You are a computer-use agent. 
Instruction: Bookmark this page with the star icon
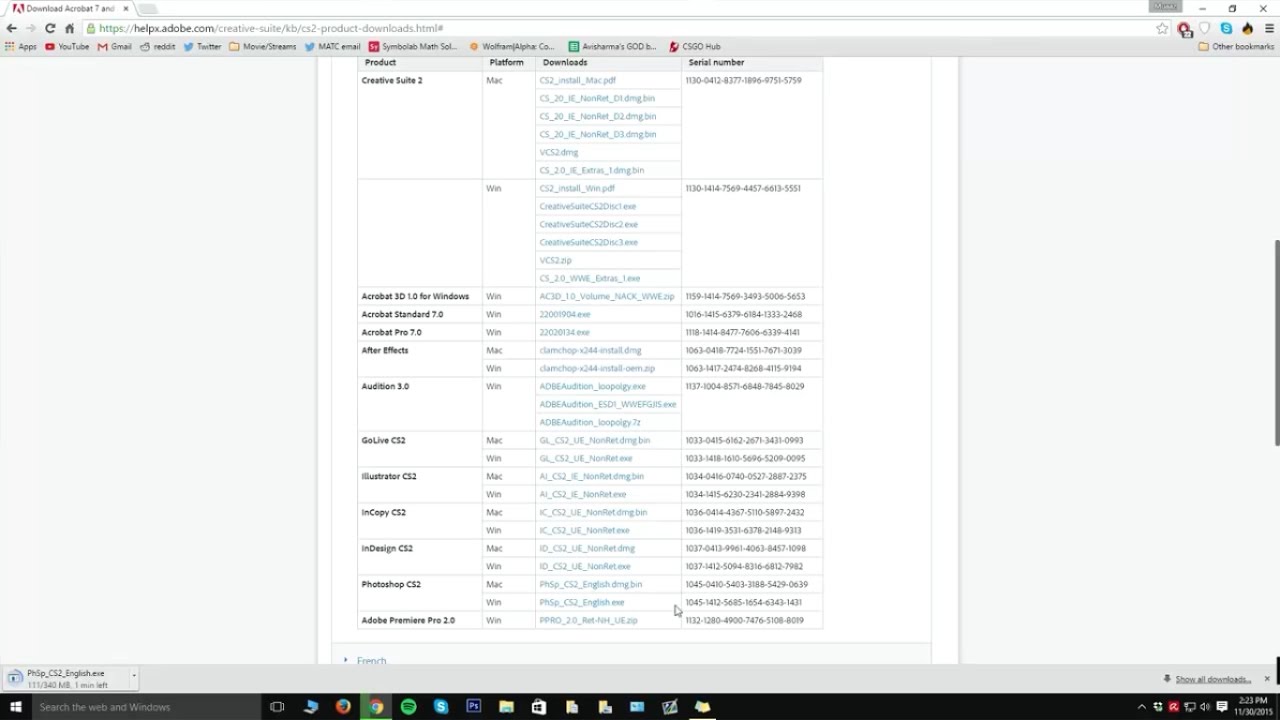[x=1162, y=28]
